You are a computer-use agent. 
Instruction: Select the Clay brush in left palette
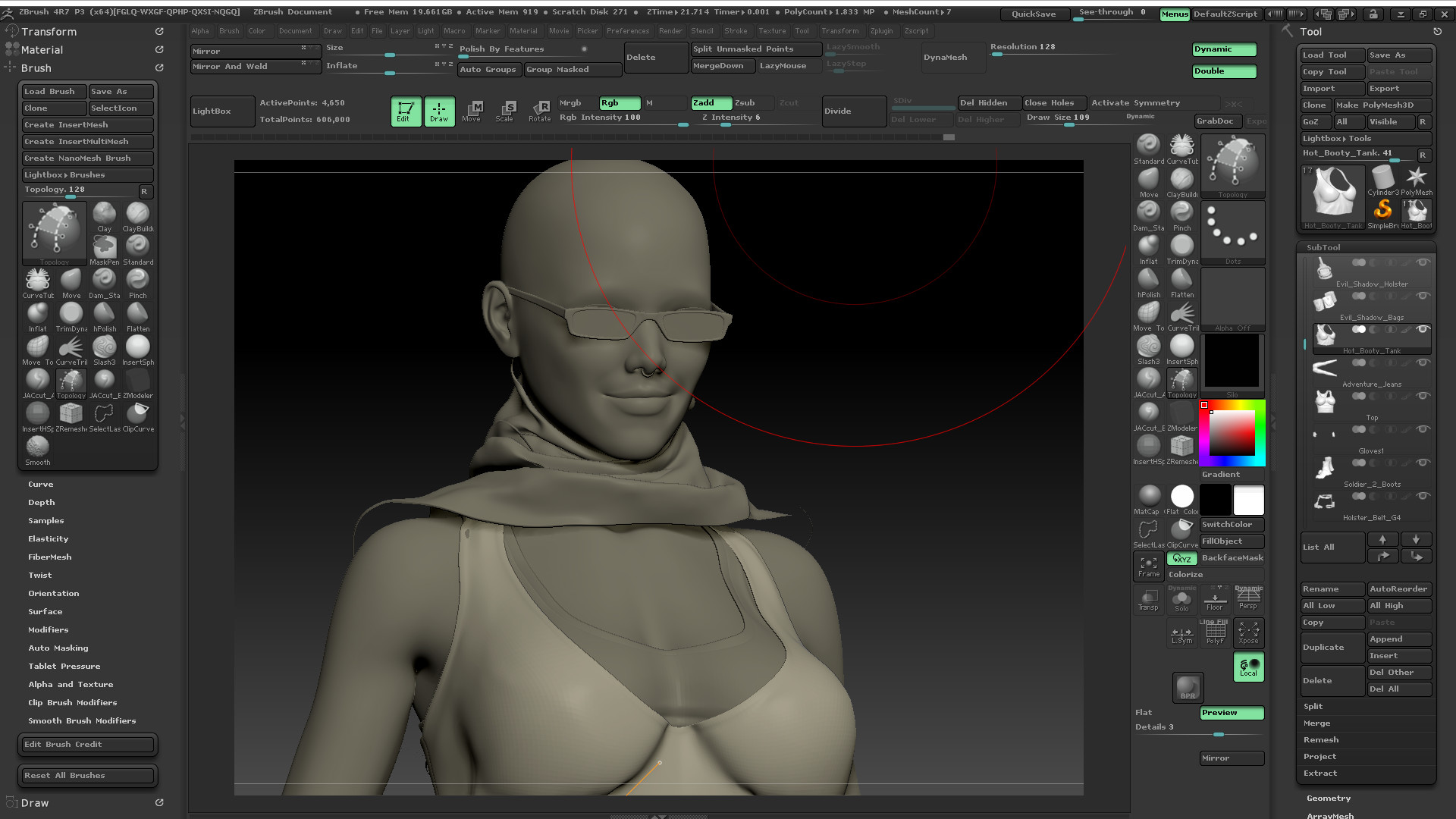point(104,217)
